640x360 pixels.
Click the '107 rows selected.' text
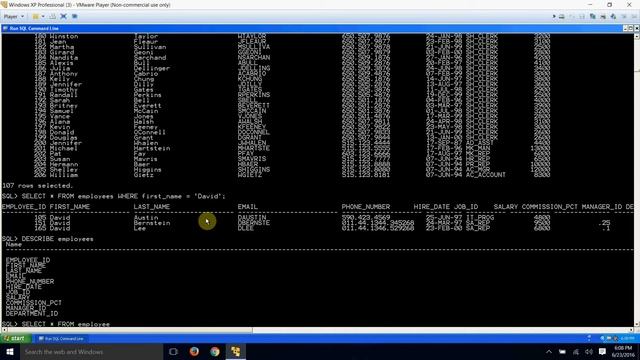[x=38, y=186]
